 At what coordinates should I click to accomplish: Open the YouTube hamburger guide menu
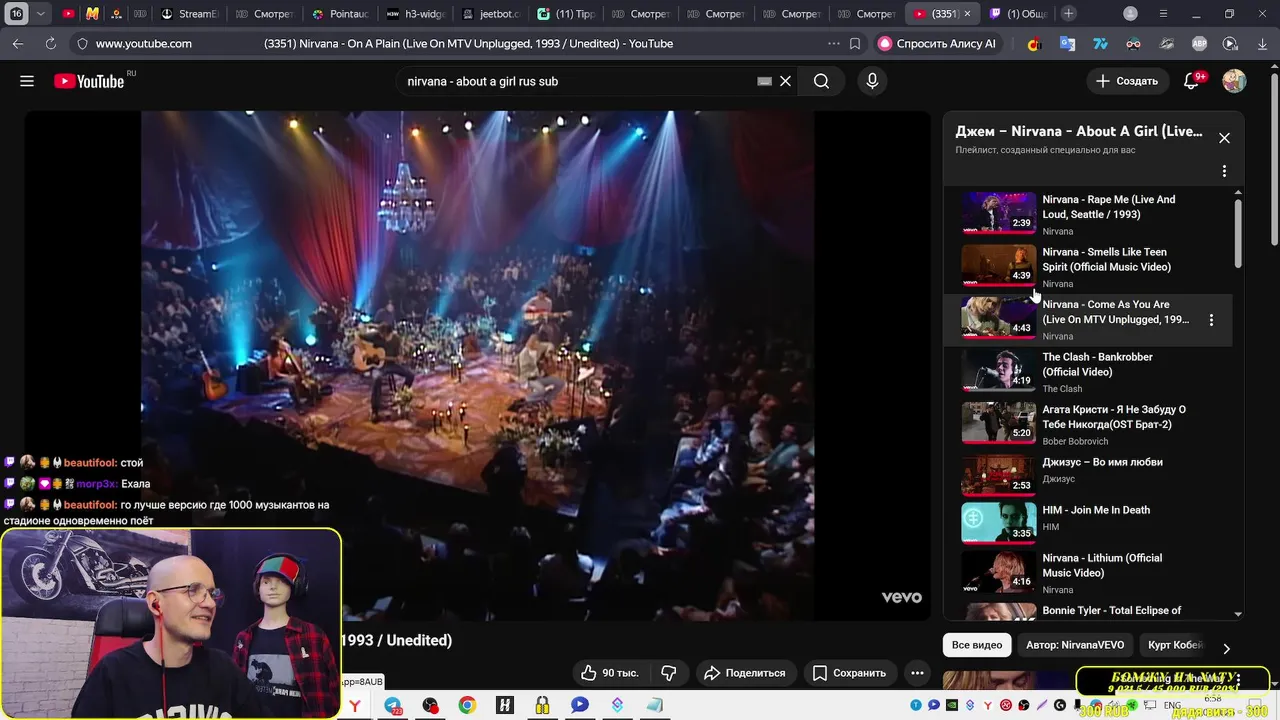pyautogui.click(x=27, y=81)
